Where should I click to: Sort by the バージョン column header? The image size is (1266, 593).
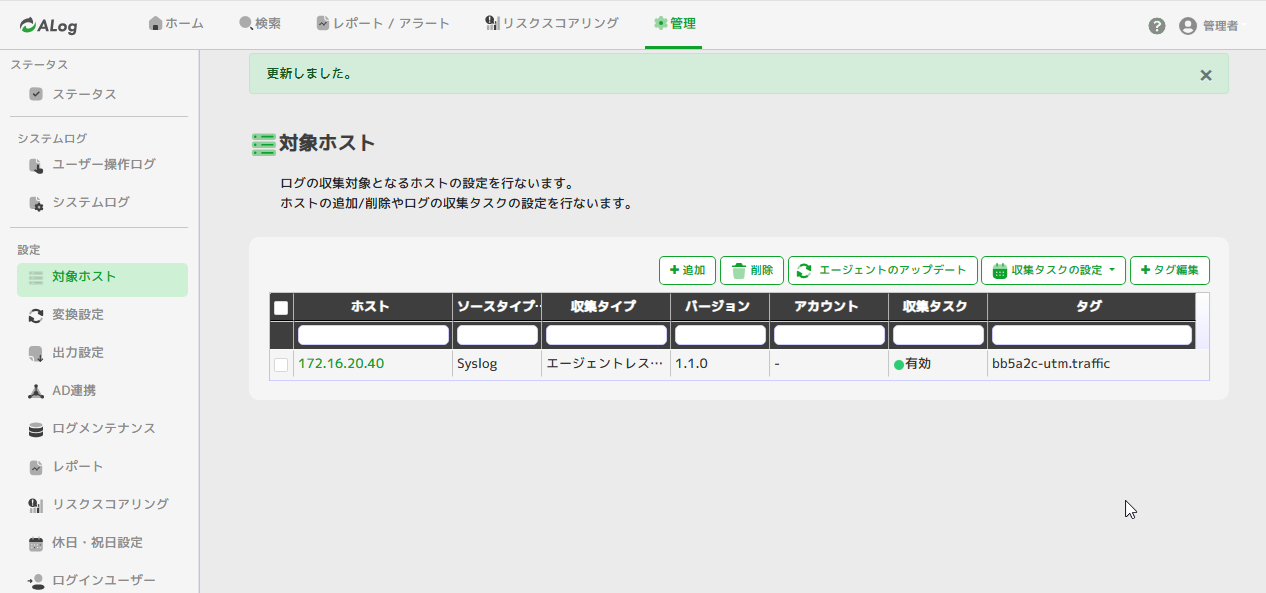[x=719, y=307]
